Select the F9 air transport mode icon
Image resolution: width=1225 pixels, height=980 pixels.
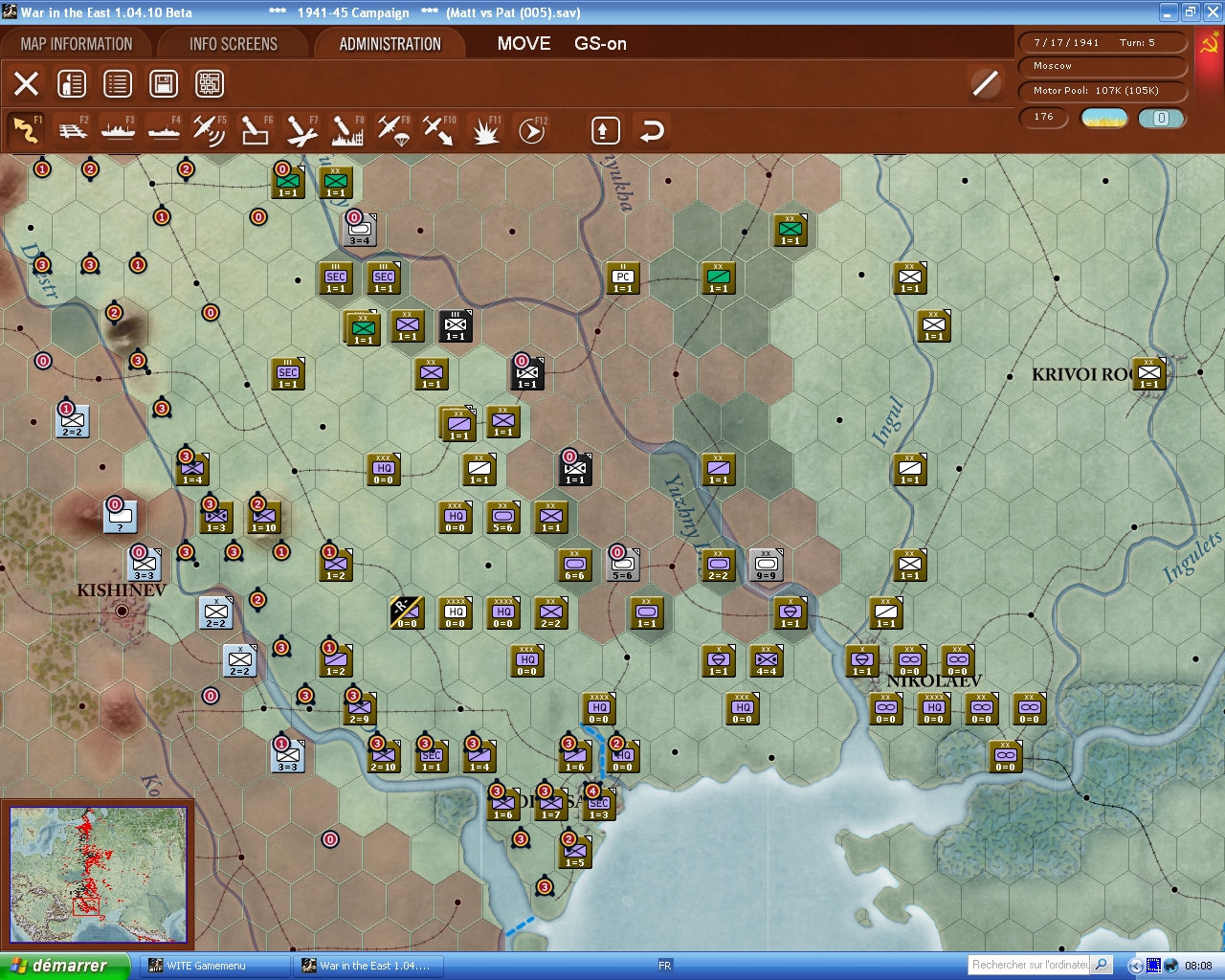point(393,130)
